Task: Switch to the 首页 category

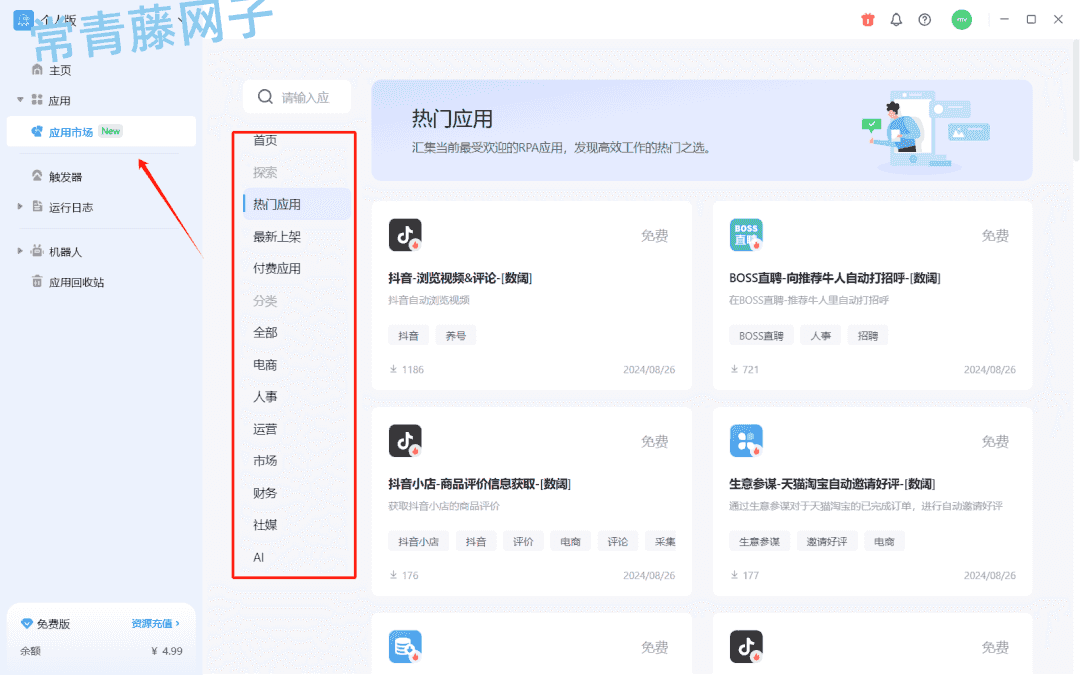Action: 265,141
